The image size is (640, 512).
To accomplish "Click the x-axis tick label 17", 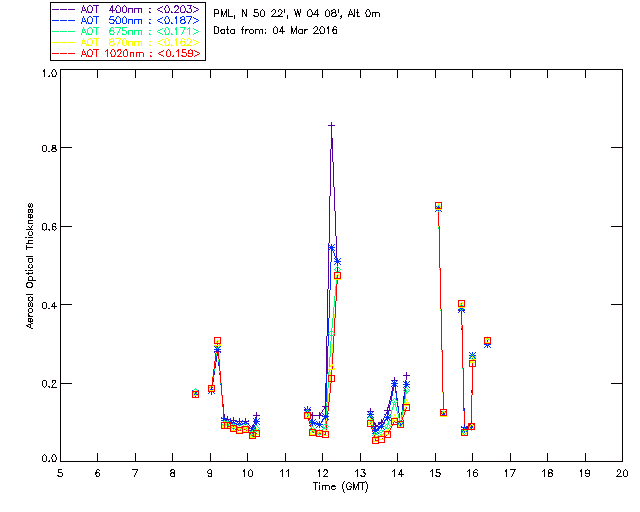I will tap(510, 473).
